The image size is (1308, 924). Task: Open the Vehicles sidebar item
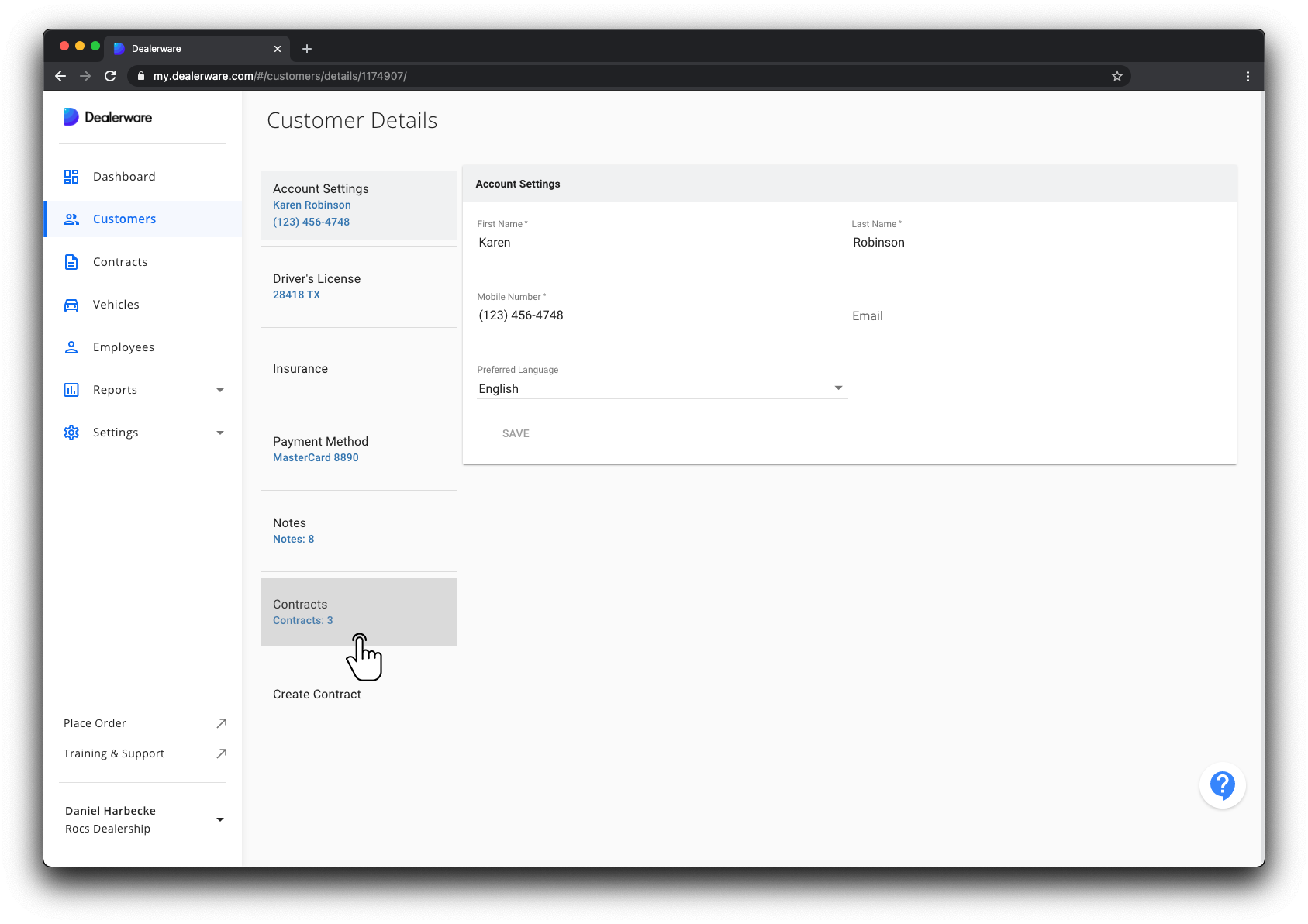[x=143, y=305]
